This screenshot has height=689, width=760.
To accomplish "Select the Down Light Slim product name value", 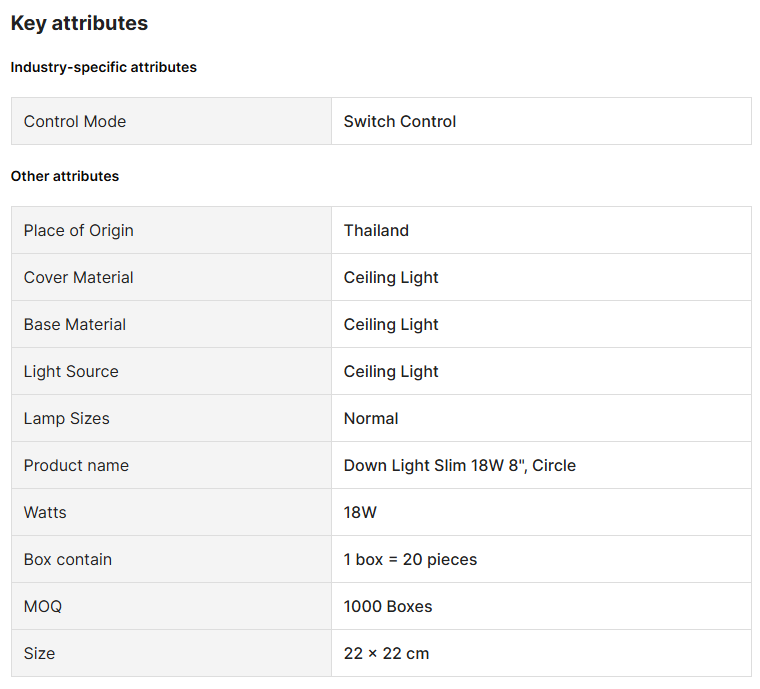I will coord(460,465).
